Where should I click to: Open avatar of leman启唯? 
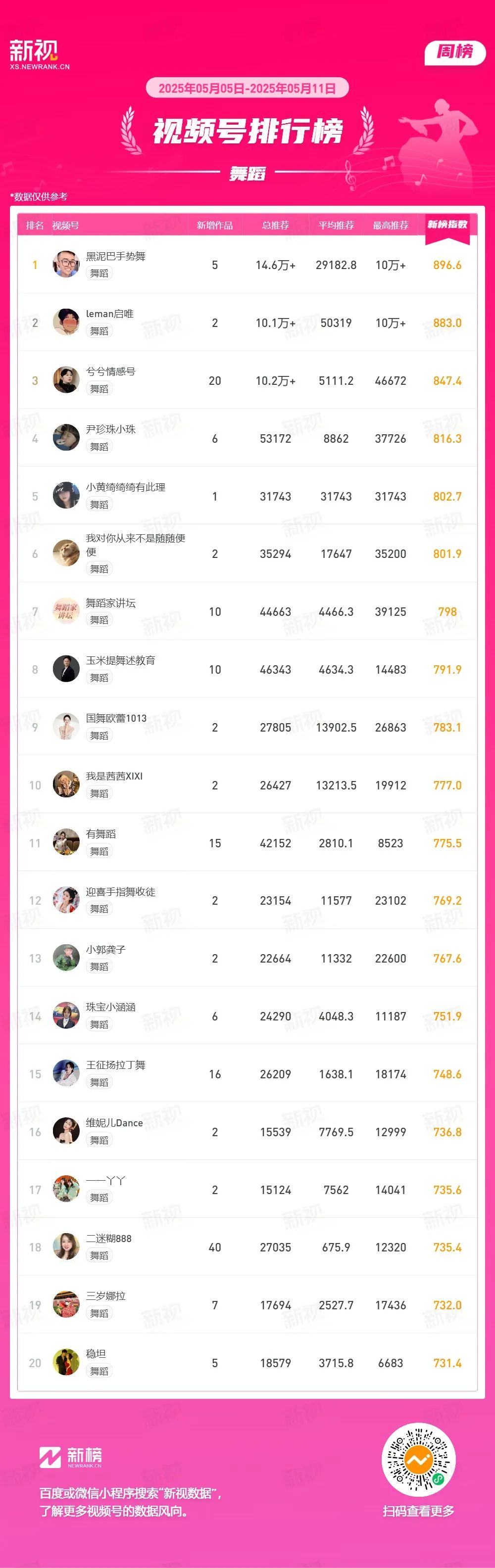(x=66, y=322)
